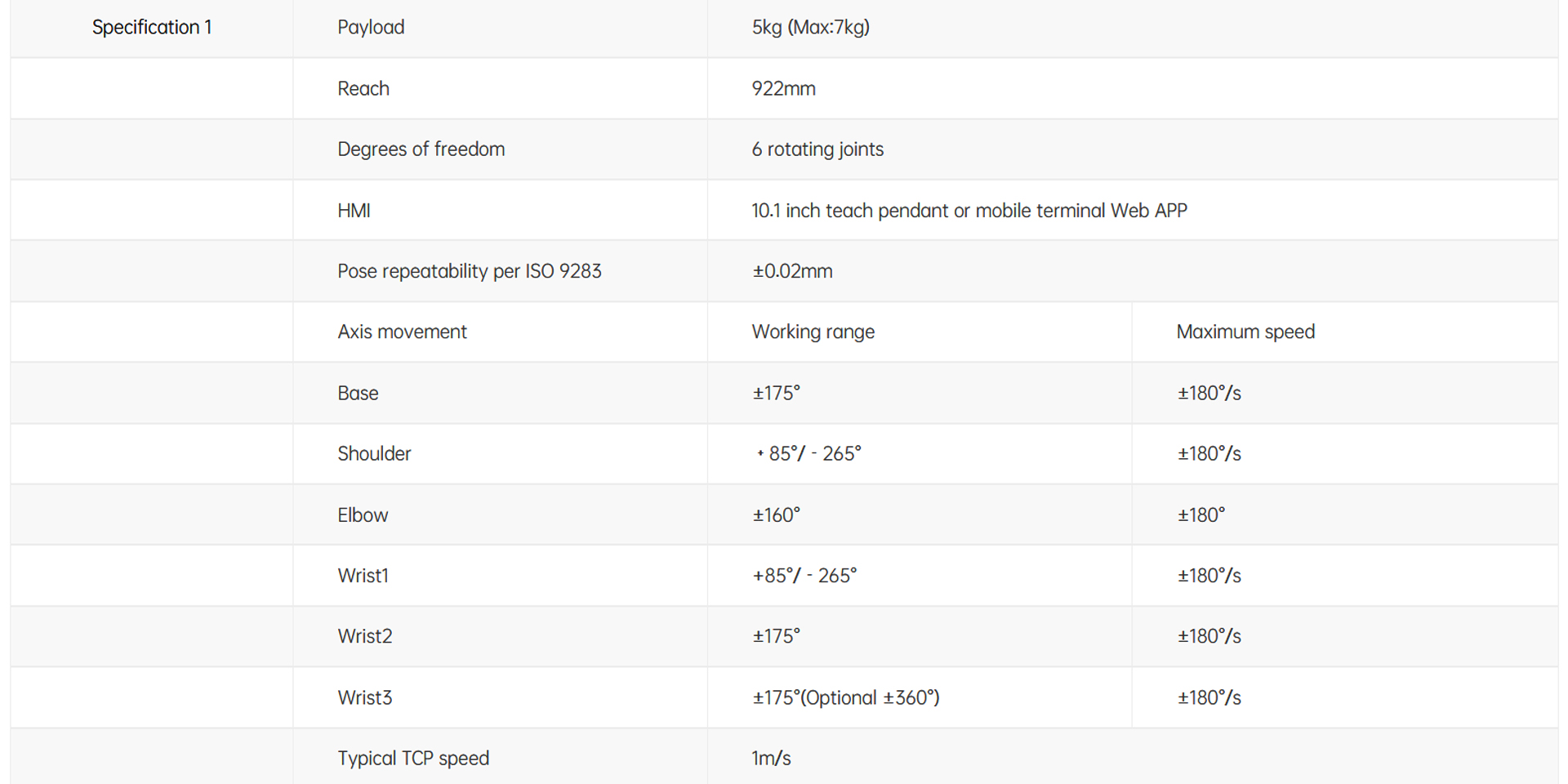This screenshot has width=1568, height=784.
Task: Click the Working range column header
Action: click(813, 332)
